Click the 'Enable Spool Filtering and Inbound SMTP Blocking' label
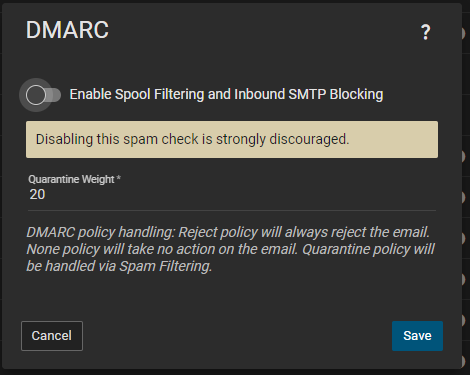The height and width of the screenshot is (375, 470). pyautogui.click(x=226, y=94)
